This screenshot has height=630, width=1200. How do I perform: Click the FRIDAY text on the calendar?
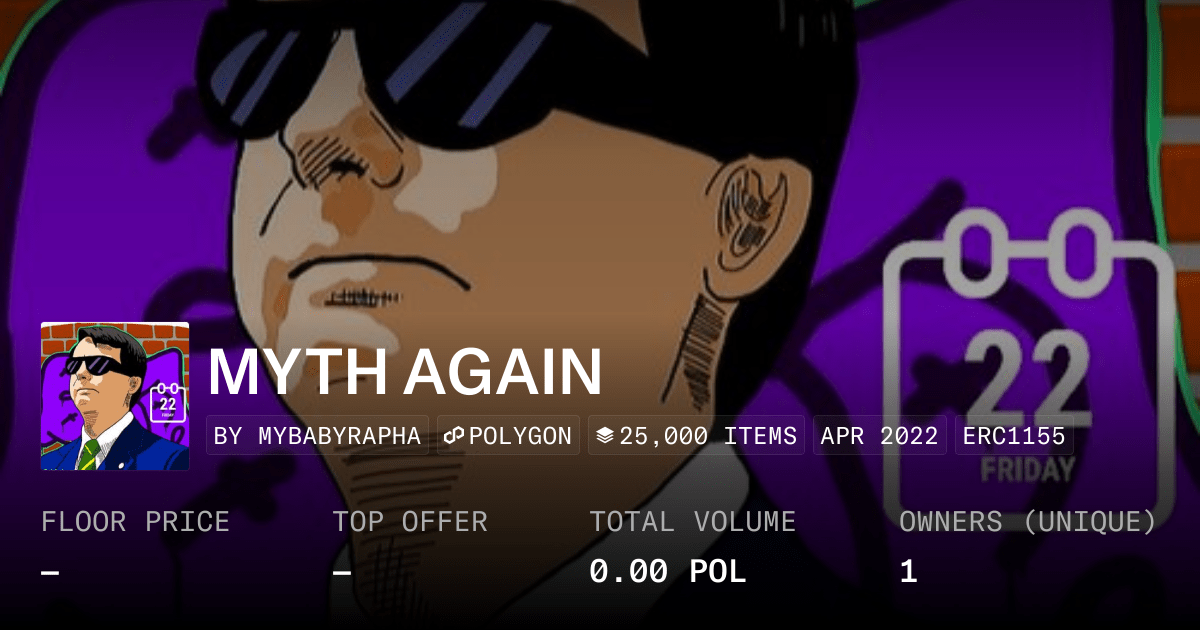point(1028,470)
